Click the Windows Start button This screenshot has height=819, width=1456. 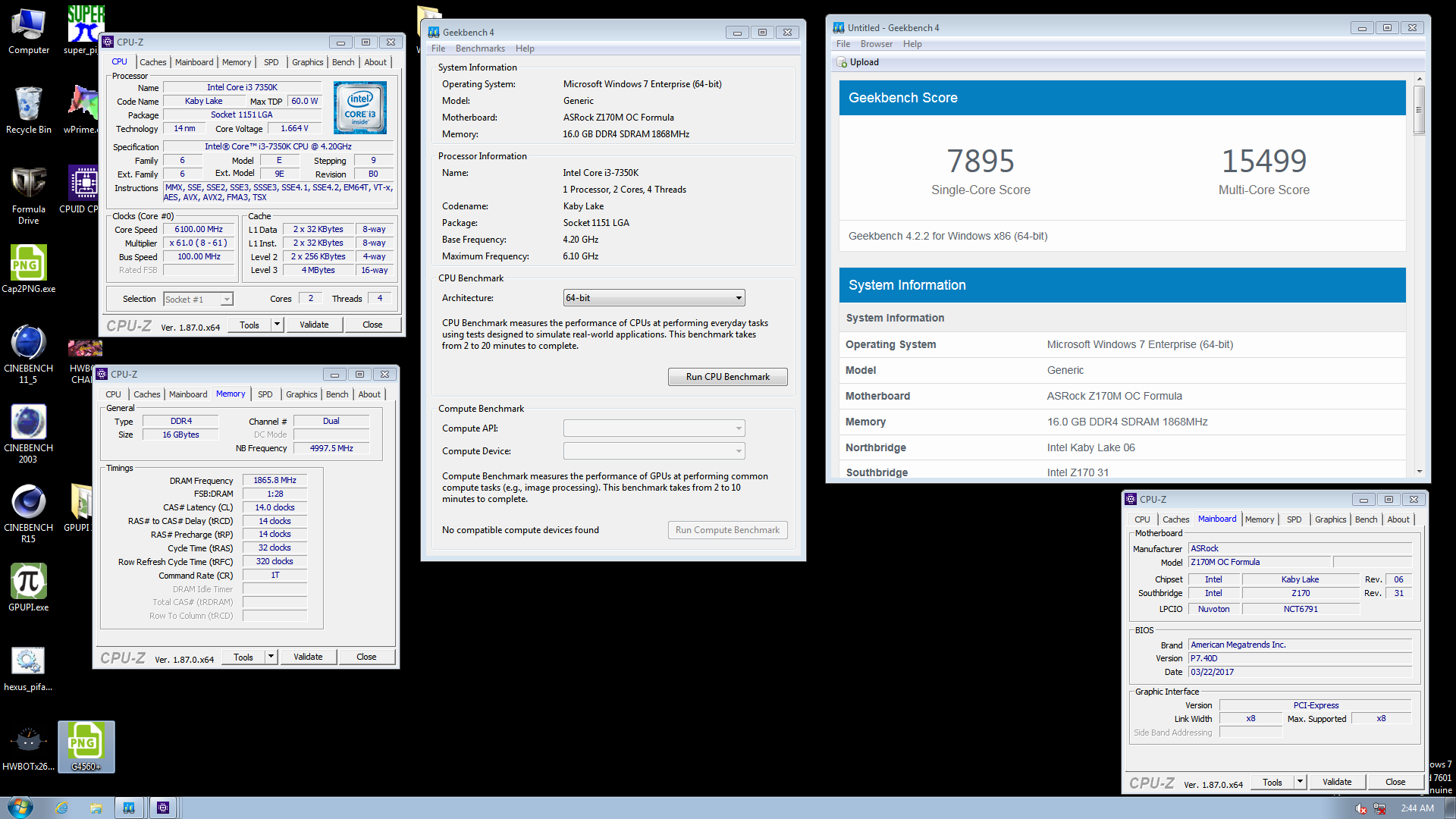(20, 808)
